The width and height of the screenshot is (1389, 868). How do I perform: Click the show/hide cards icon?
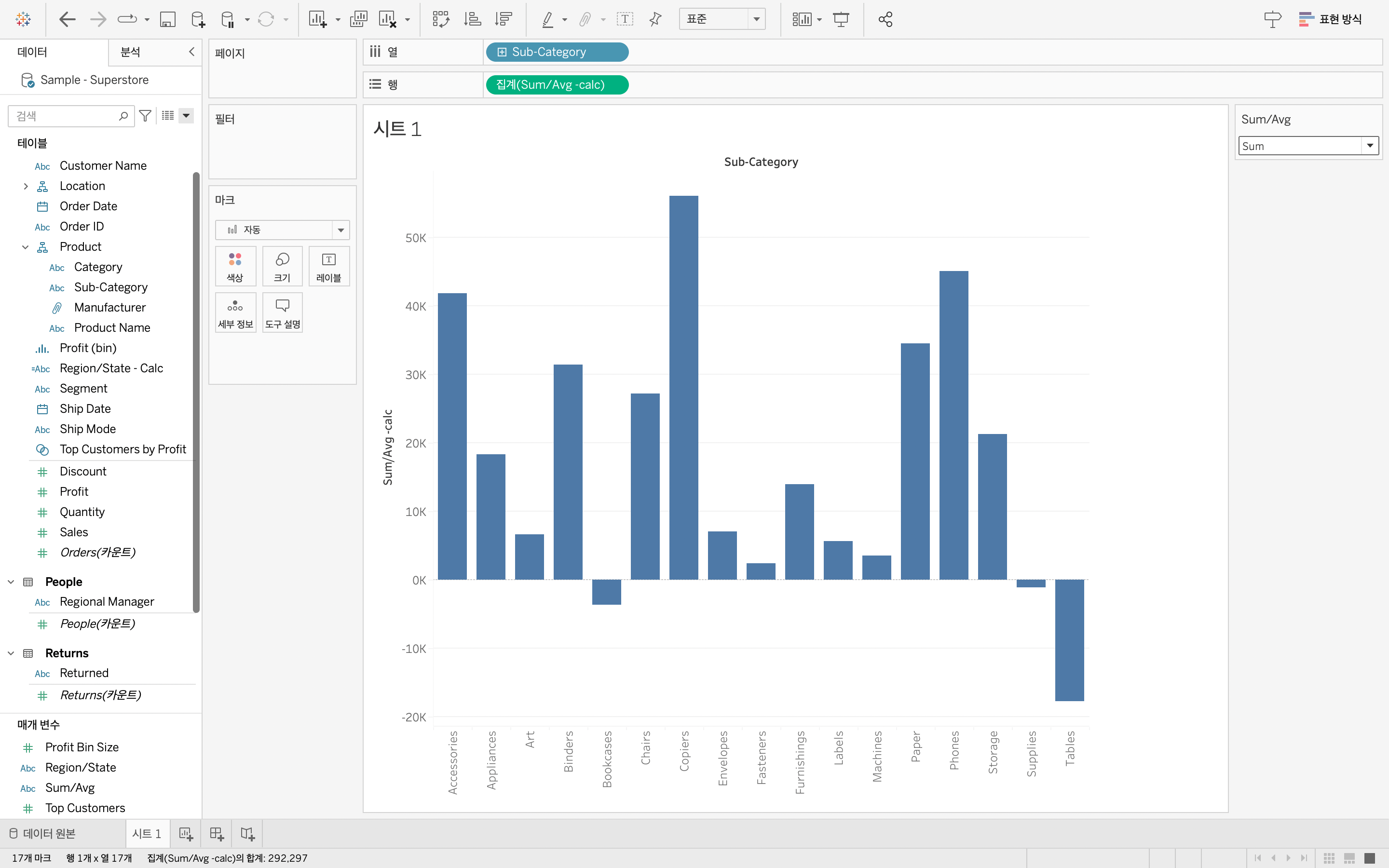[802, 19]
